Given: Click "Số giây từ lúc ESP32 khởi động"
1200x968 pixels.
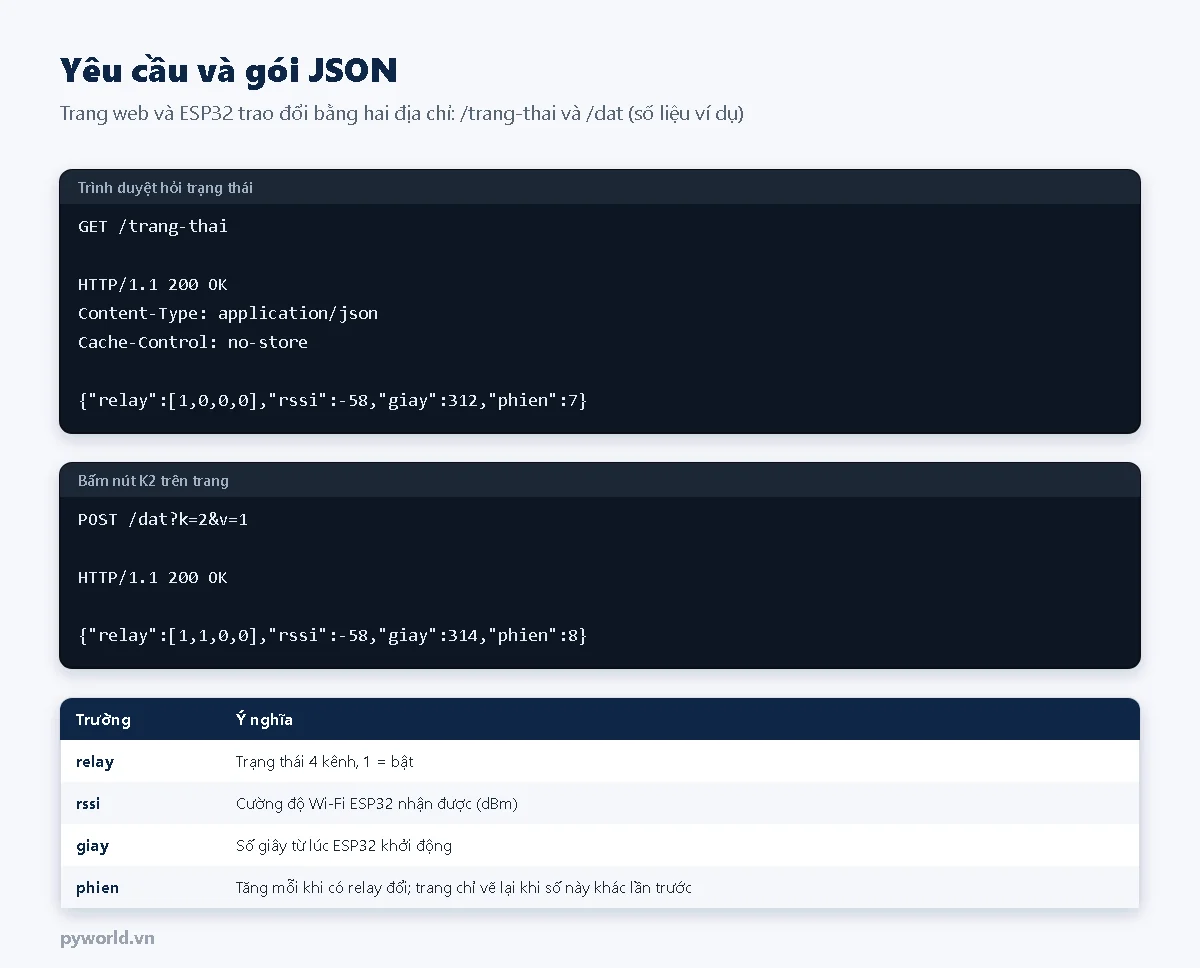Looking at the screenshot, I should [x=344, y=846].
